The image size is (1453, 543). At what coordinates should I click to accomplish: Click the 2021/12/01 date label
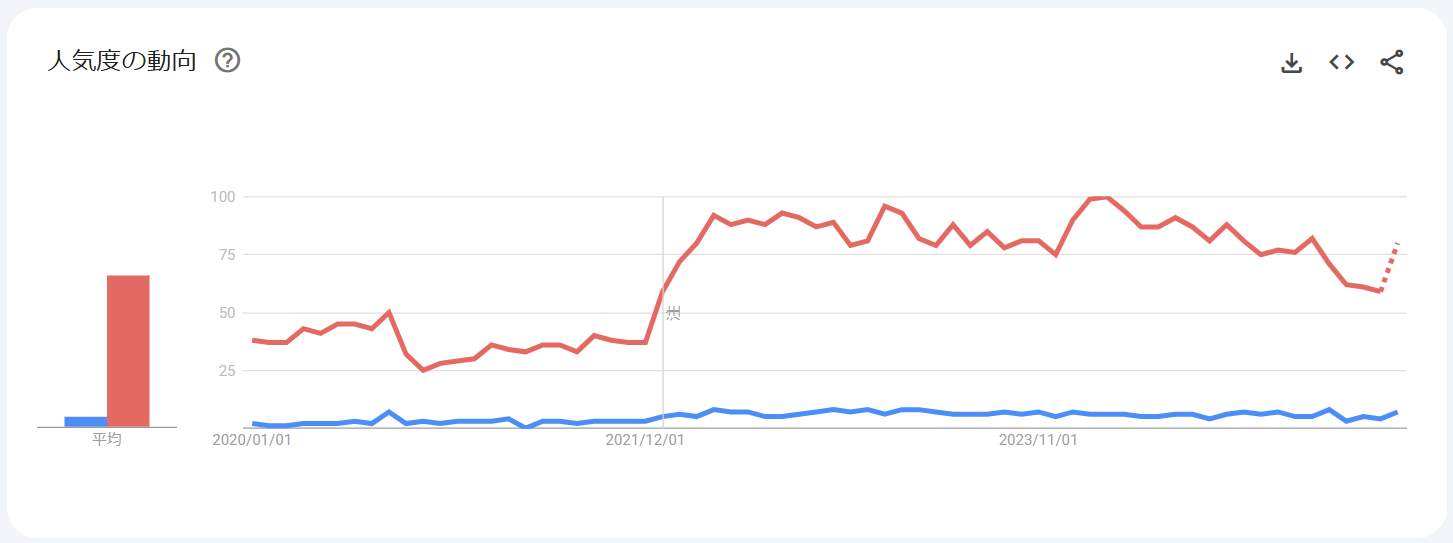tap(645, 440)
